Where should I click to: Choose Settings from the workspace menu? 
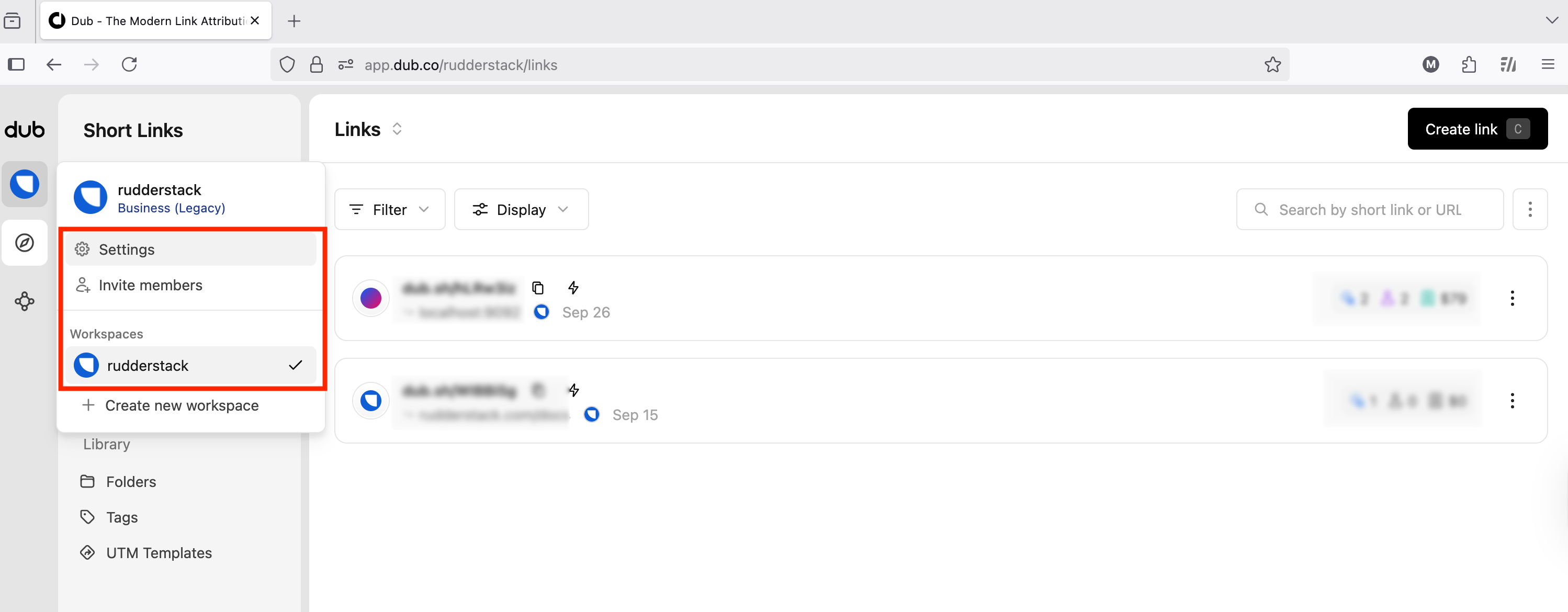127,250
